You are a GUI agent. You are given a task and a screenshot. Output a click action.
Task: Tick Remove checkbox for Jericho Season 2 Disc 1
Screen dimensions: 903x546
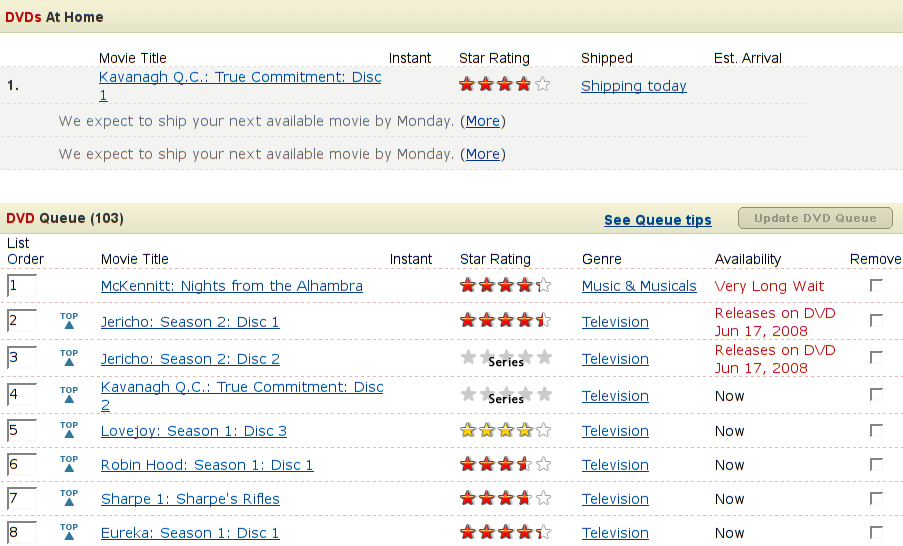pos(877,321)
